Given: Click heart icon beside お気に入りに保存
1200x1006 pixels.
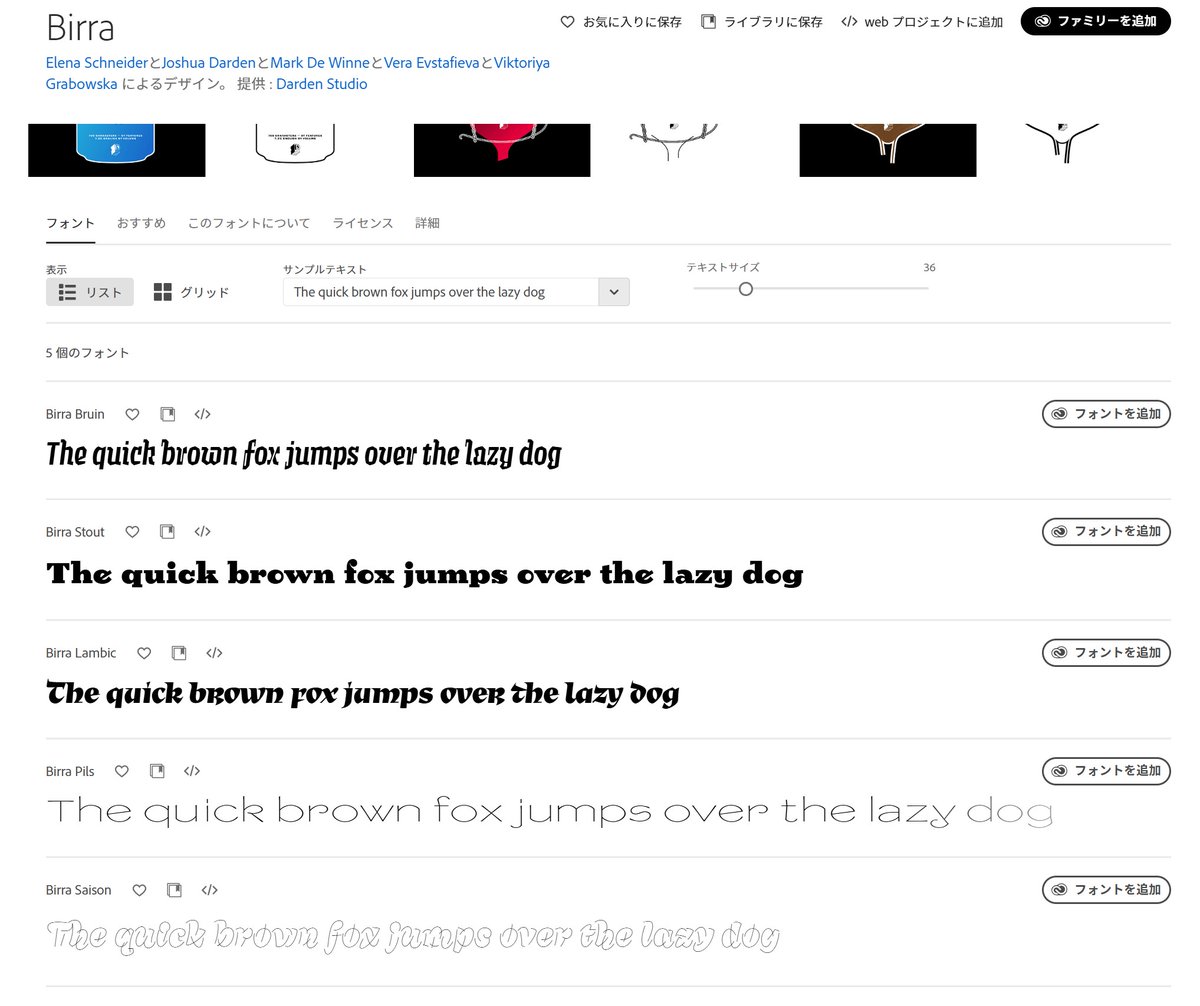Looking at the screenshot, I should (x=567, y=22).
